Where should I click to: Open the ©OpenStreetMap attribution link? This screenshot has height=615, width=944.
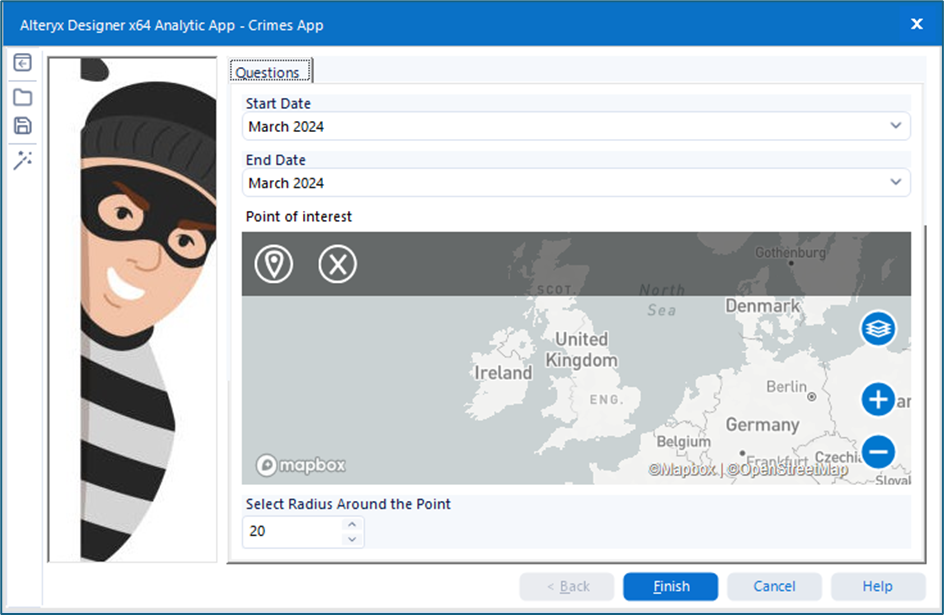[787, 469]
